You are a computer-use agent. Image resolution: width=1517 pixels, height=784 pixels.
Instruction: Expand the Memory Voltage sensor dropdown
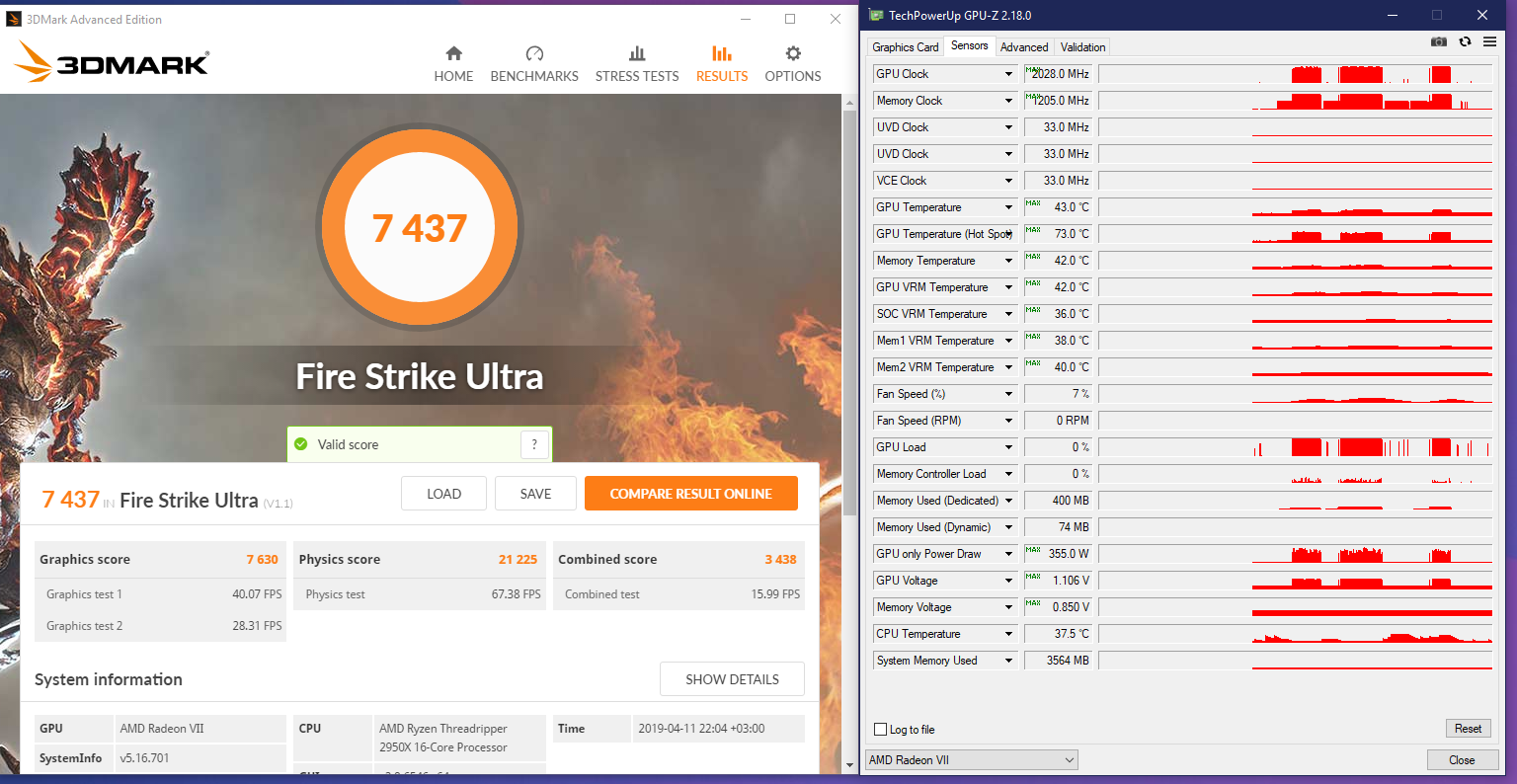tap(1008, 607)
